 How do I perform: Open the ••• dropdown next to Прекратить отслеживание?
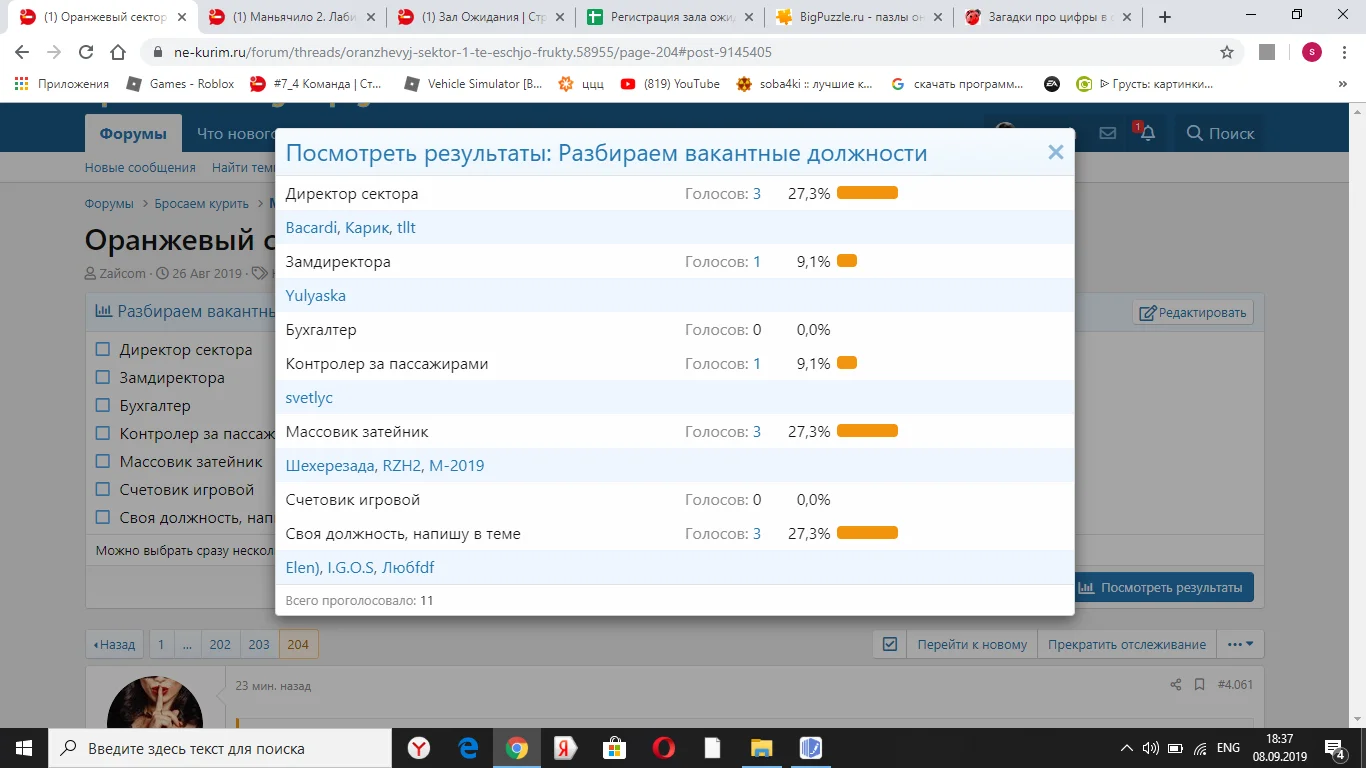pos(1239,644)
